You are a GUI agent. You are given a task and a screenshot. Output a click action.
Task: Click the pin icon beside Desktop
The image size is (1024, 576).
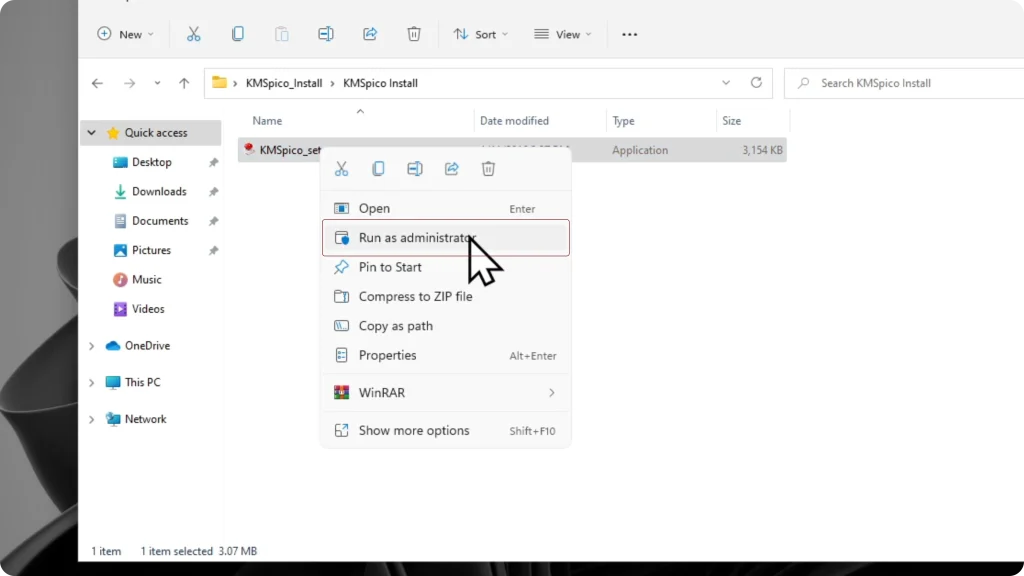[214, 163]
